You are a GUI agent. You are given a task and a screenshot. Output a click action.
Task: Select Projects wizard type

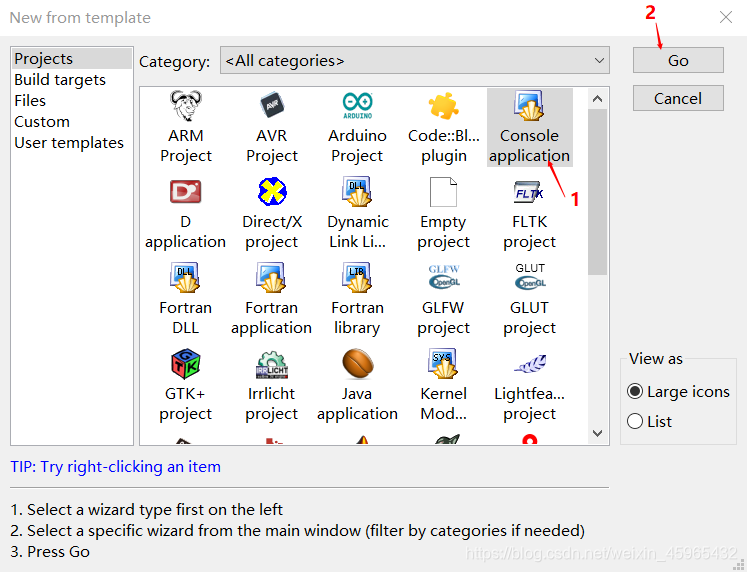[71, 59]
